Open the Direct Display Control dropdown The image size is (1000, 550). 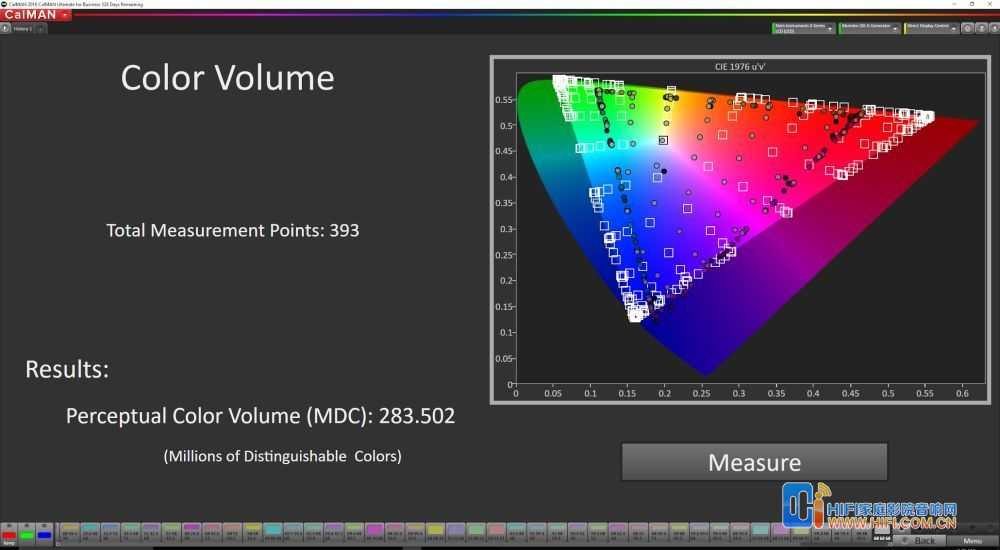(x=931, y=28)
